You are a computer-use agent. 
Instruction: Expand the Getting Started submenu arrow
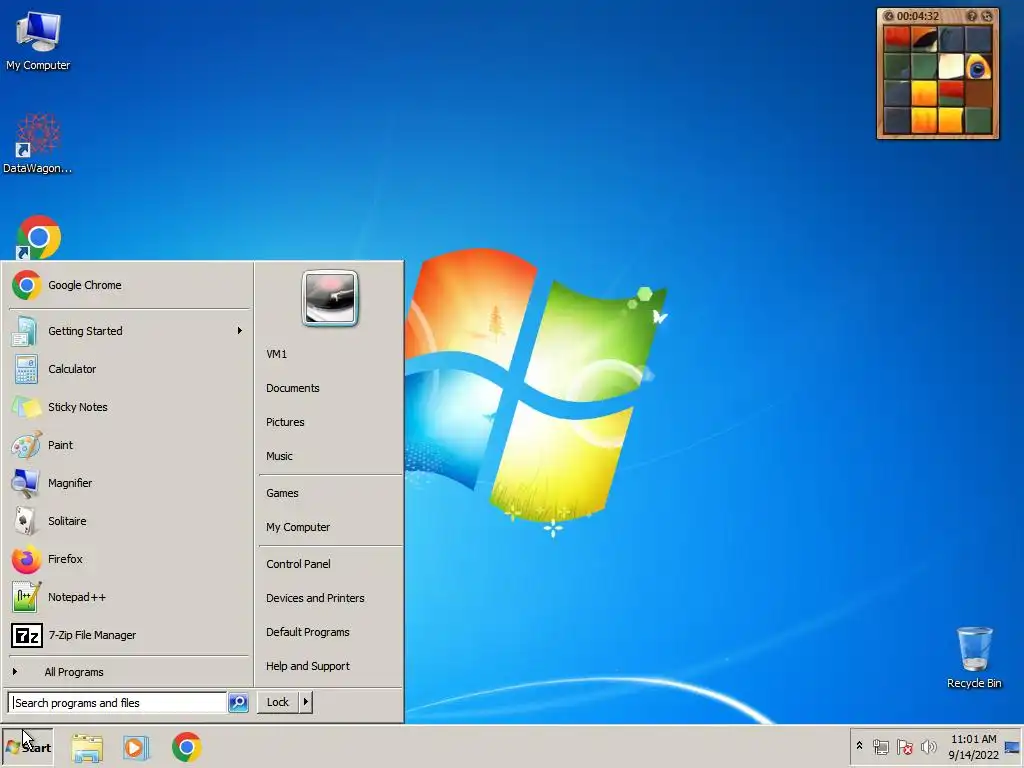(x=240, y=331)
